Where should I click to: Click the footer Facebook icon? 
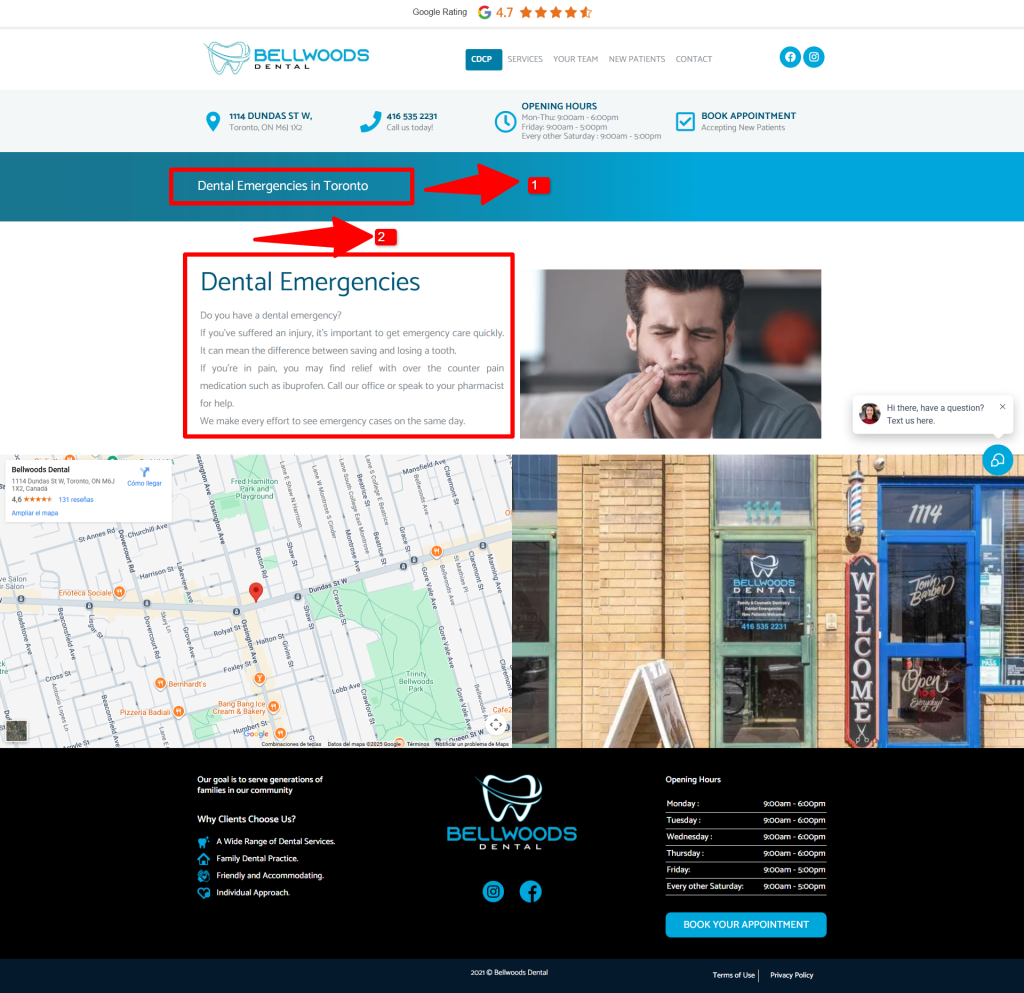click(x=531, y=891)
